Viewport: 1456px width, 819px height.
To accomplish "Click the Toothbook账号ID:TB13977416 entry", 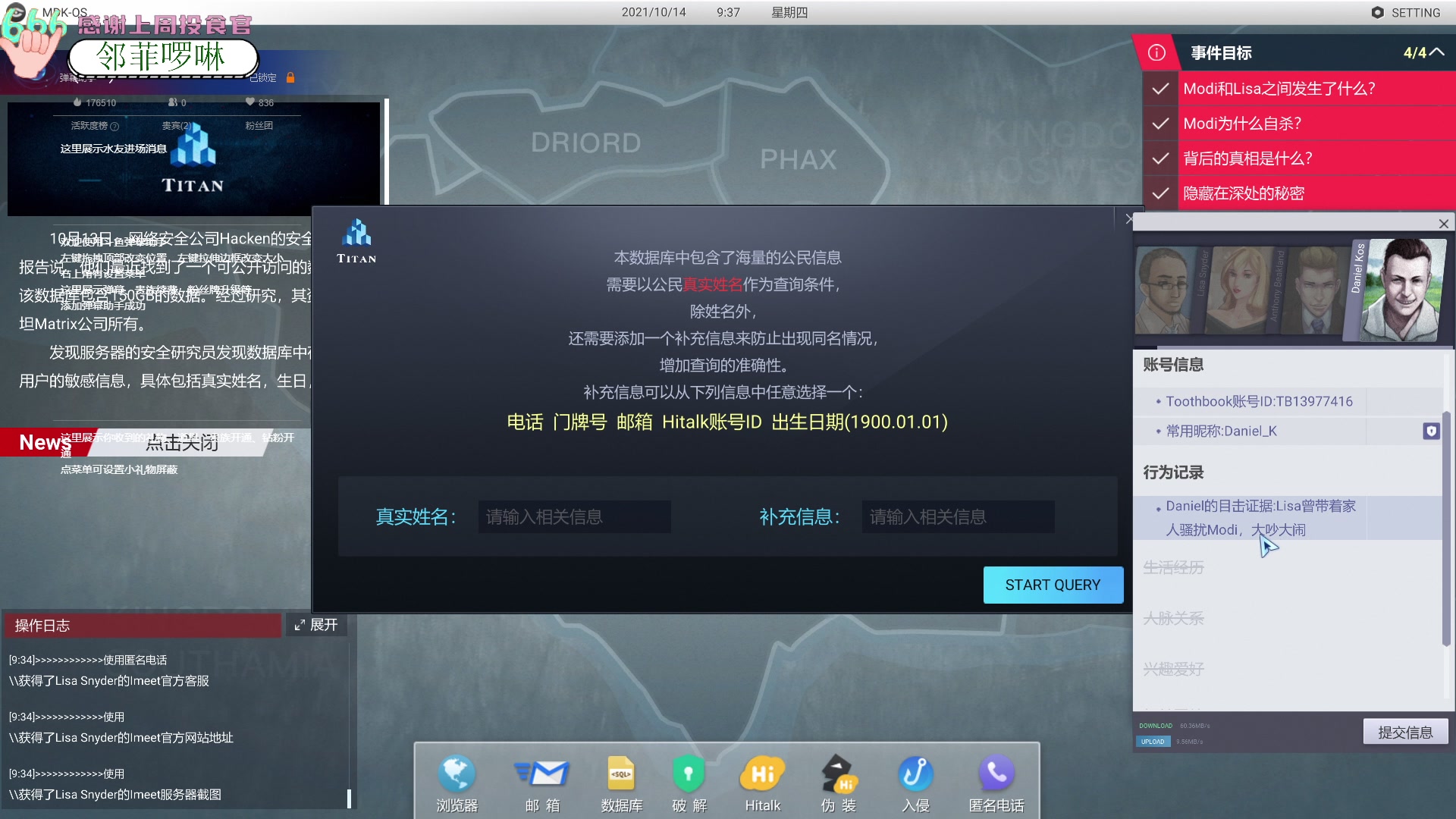I will (1259, 401).
